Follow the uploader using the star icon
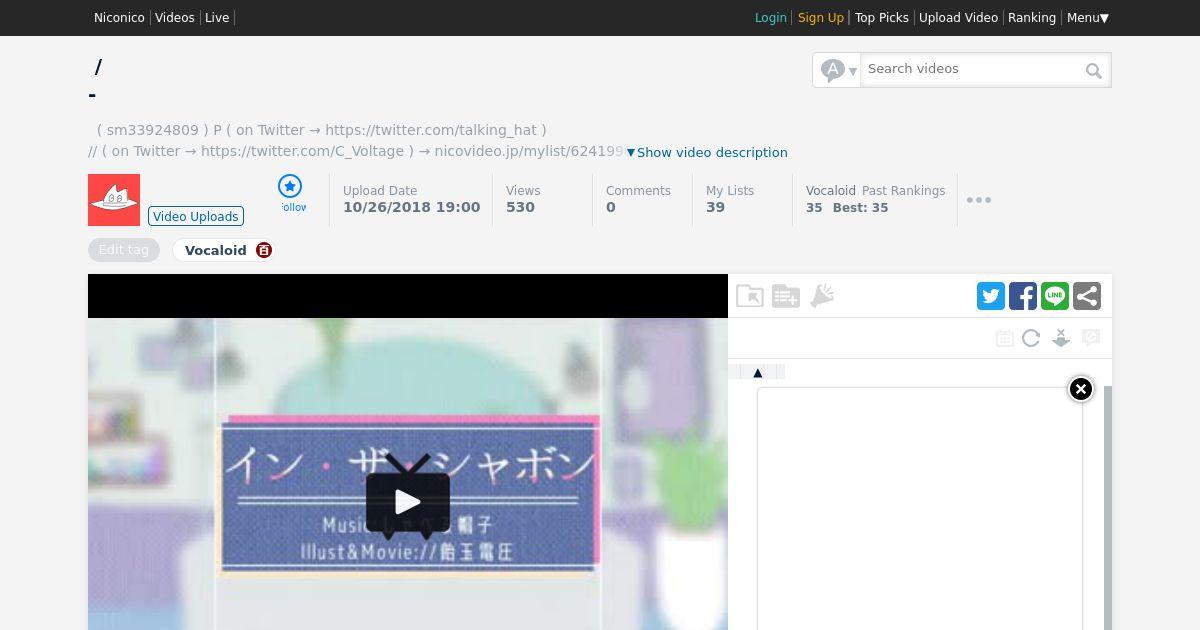 (290, 186)
